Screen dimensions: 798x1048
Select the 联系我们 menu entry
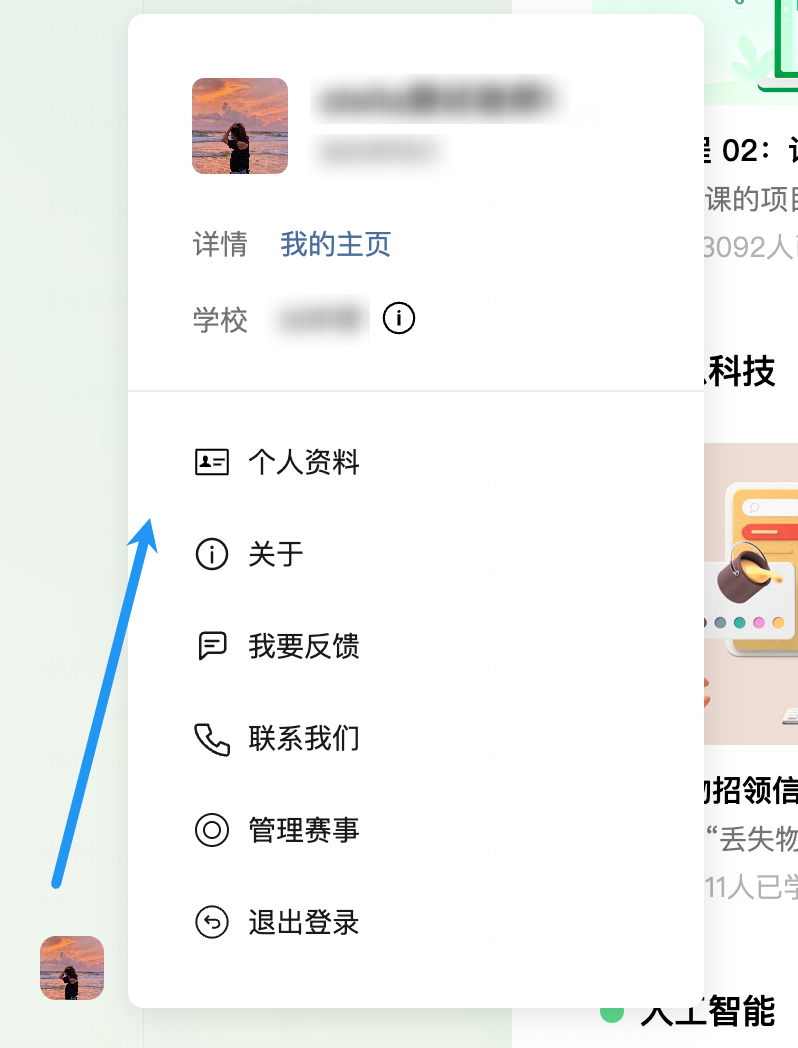click(x=416, y=739)
